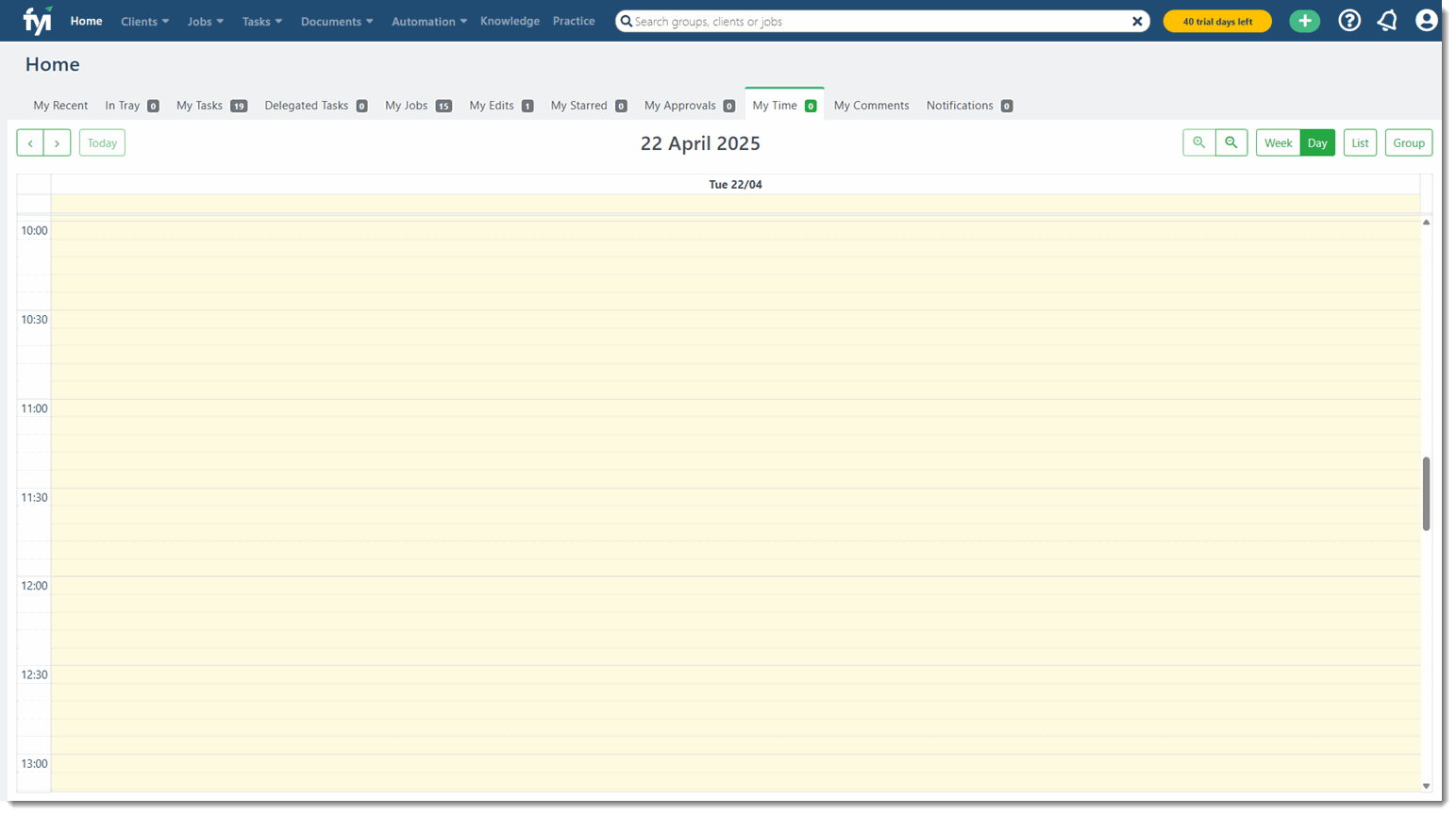Expand the Clients menu dropdown
Screen dimensions: 1456x815
(x=145, y=21)
